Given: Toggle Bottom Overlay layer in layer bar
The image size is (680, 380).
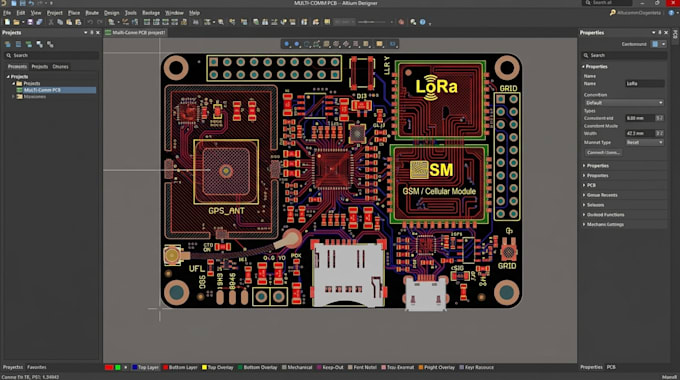Looking at the screenshot, I should [x=258, y=367].
